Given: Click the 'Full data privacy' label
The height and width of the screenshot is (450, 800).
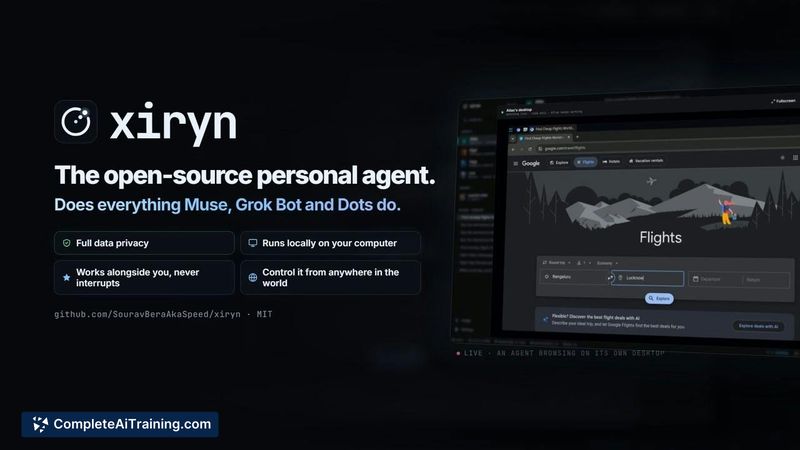Looking at the screenshot, I should click(x=112, y=243).
